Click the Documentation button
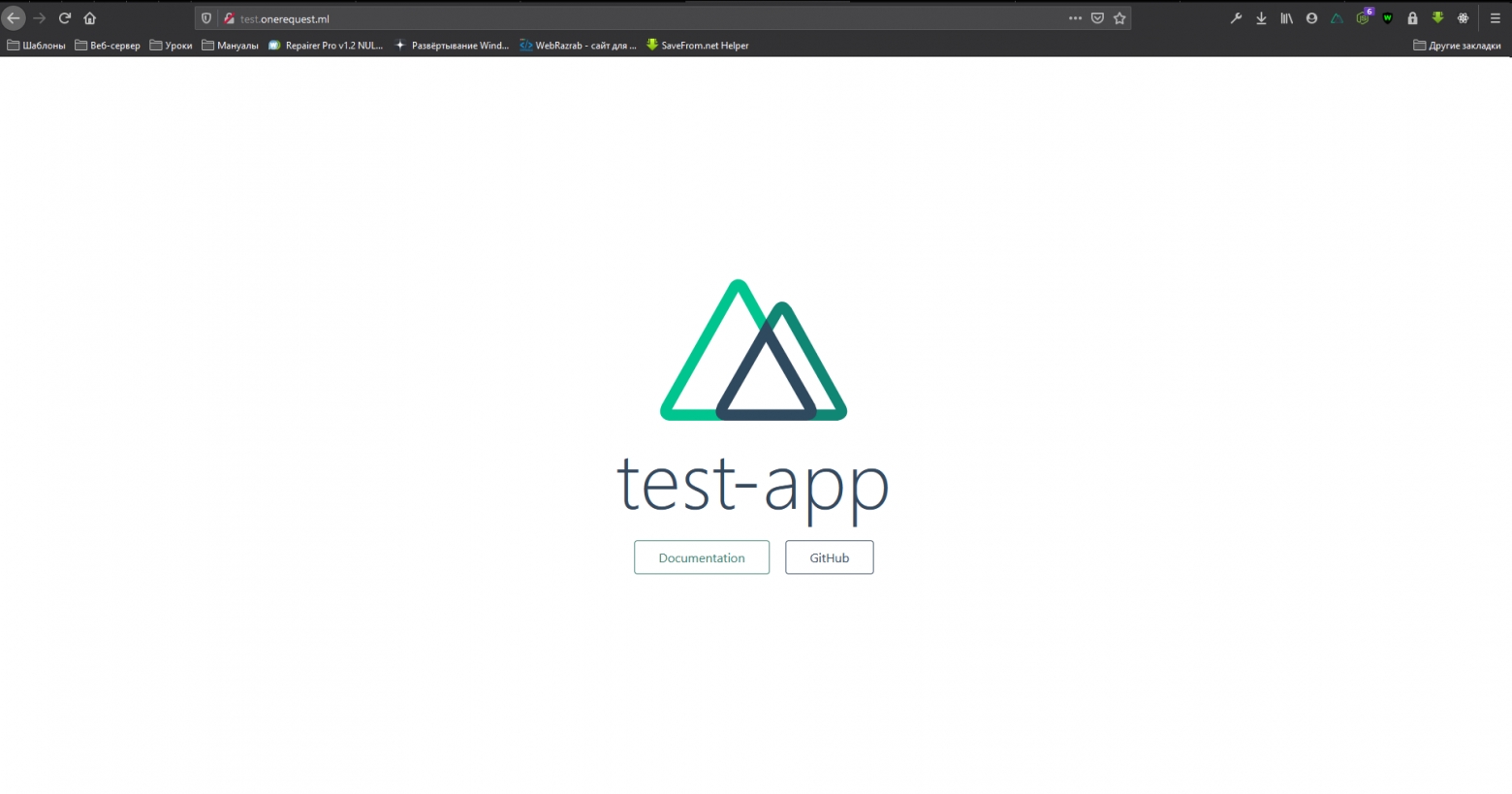Image resolution: width=1512 pixels, height=794 pixels. click(702, 557)
